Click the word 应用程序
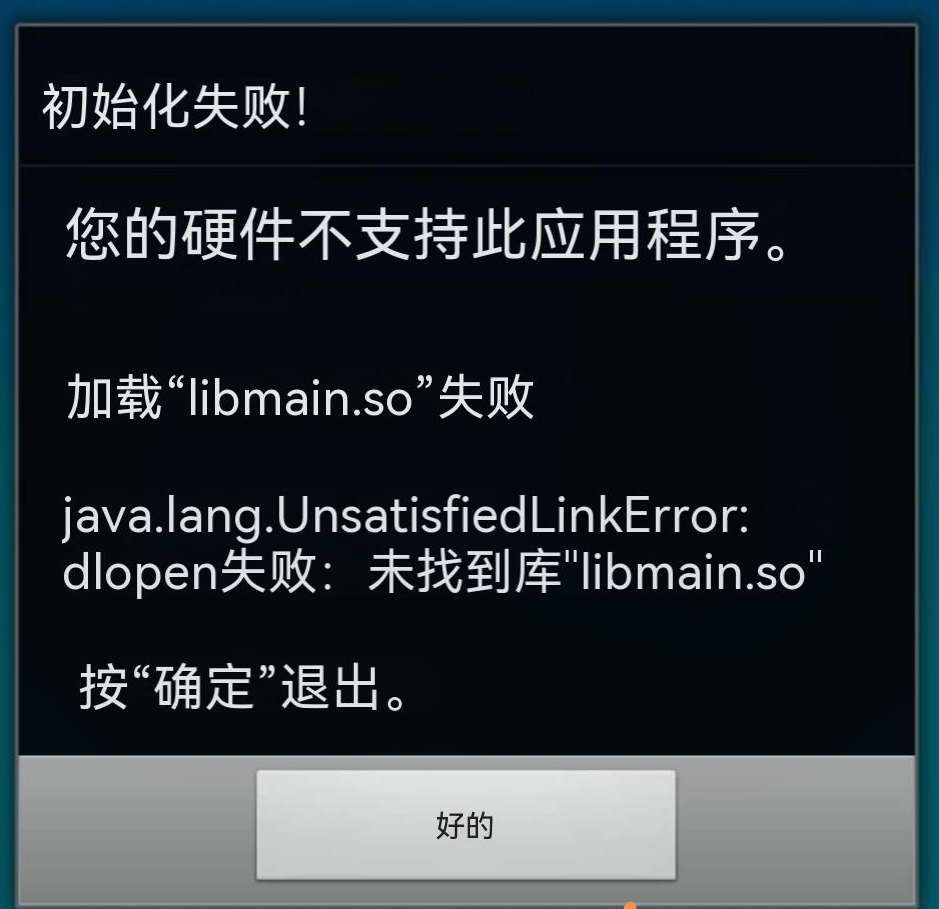The height and width of the screenshot is (909, 939). coord(645,235)
